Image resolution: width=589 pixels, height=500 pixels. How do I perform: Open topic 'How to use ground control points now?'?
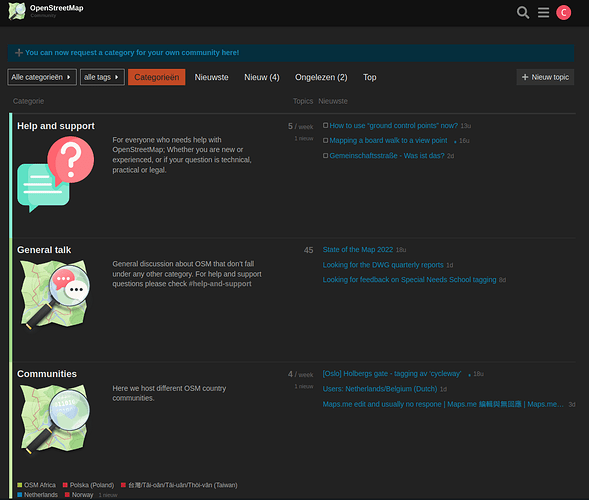coord(393,125)
